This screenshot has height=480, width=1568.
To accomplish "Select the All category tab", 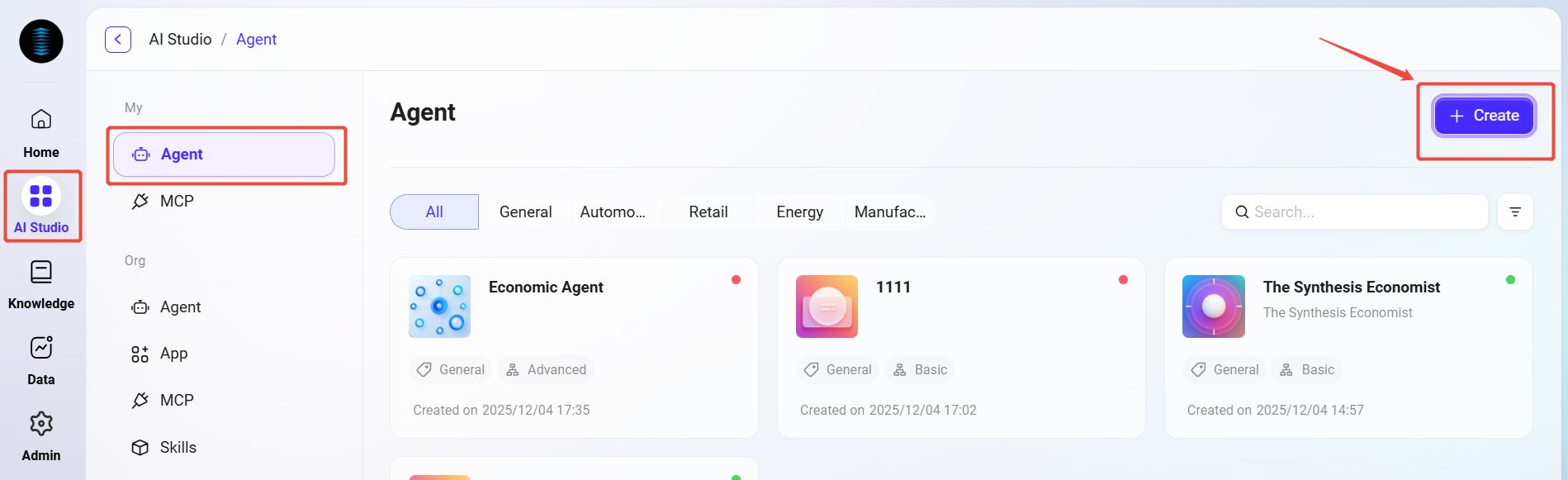I will click(x=434, y=212).
